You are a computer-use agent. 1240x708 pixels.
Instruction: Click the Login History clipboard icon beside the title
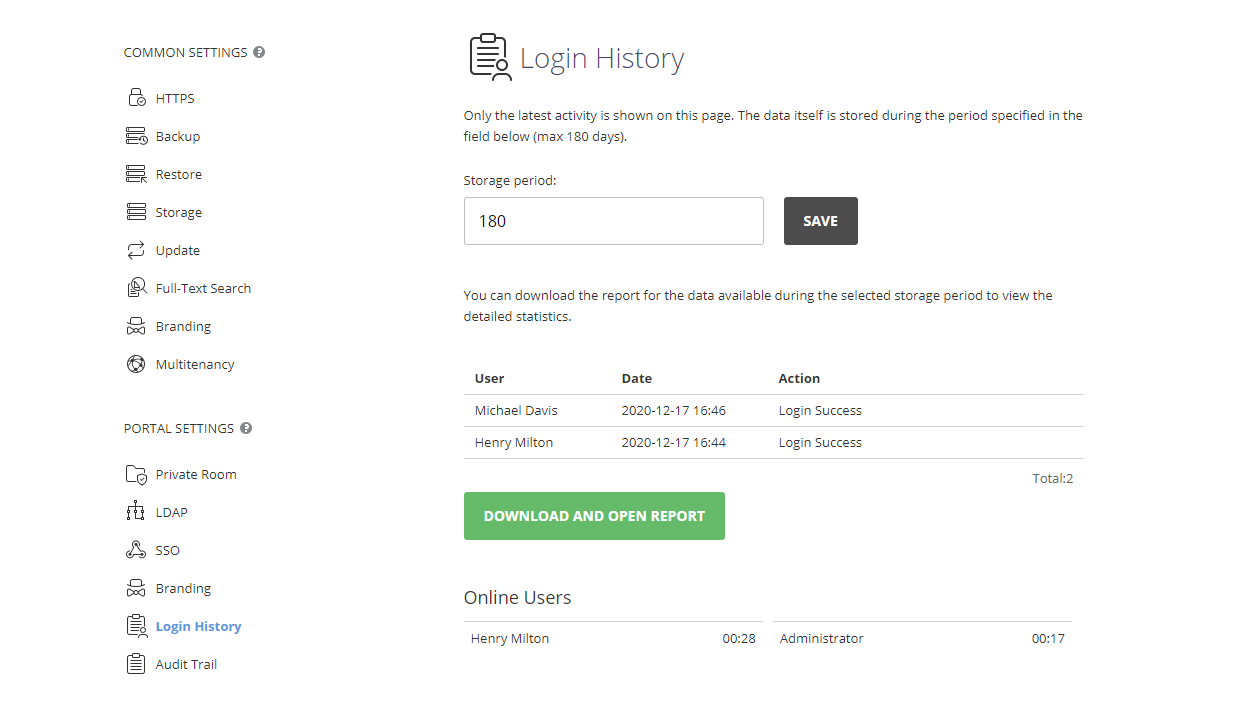(x=488, y=56)
